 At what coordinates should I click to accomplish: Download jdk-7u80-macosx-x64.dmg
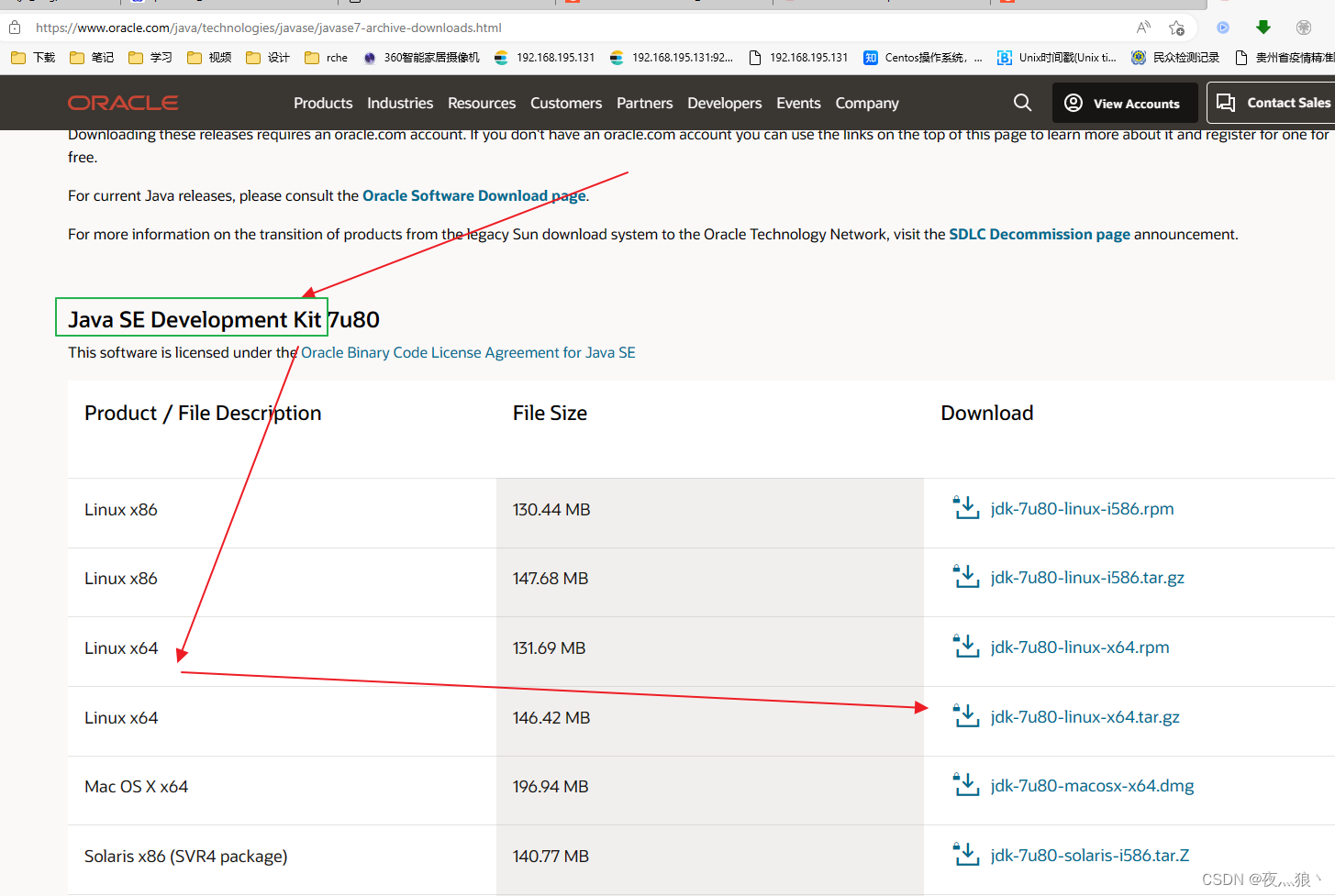tap(1092, 785)
